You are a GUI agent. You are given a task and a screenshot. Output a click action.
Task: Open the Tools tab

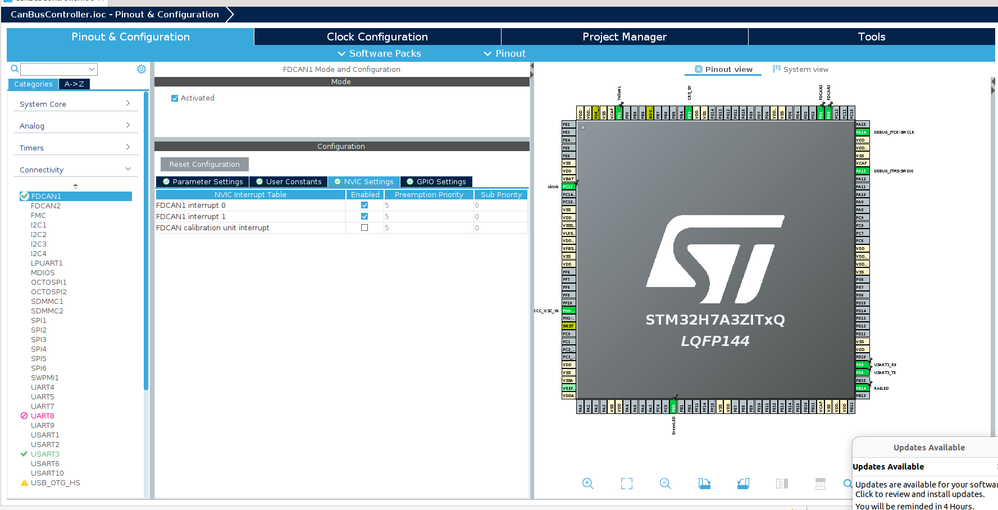tap(872, 37)
